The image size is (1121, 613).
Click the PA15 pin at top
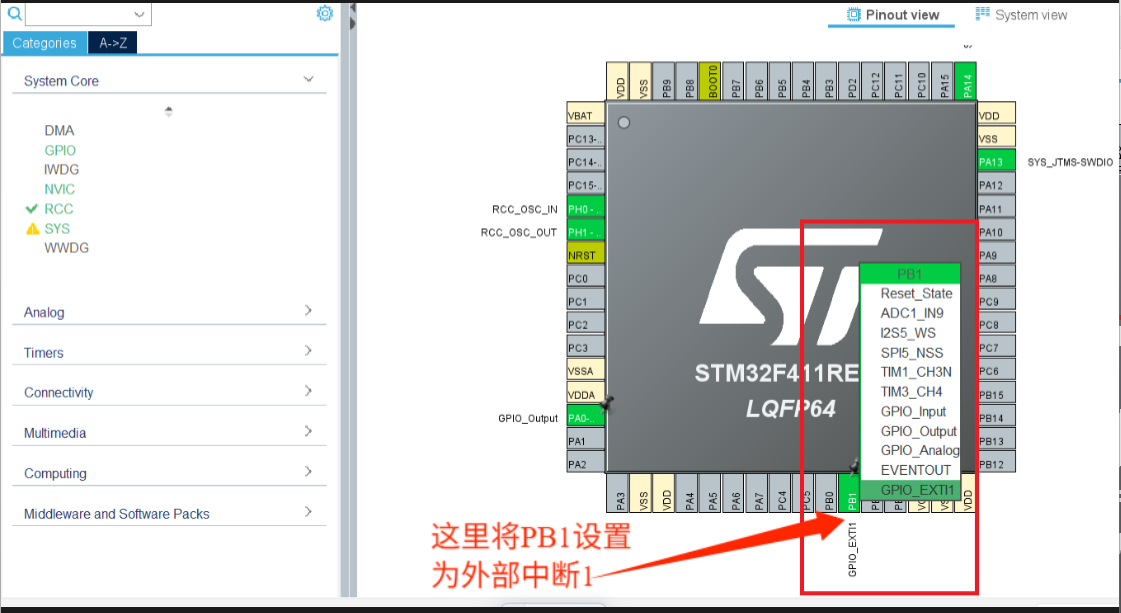click(x=944, y=81)
